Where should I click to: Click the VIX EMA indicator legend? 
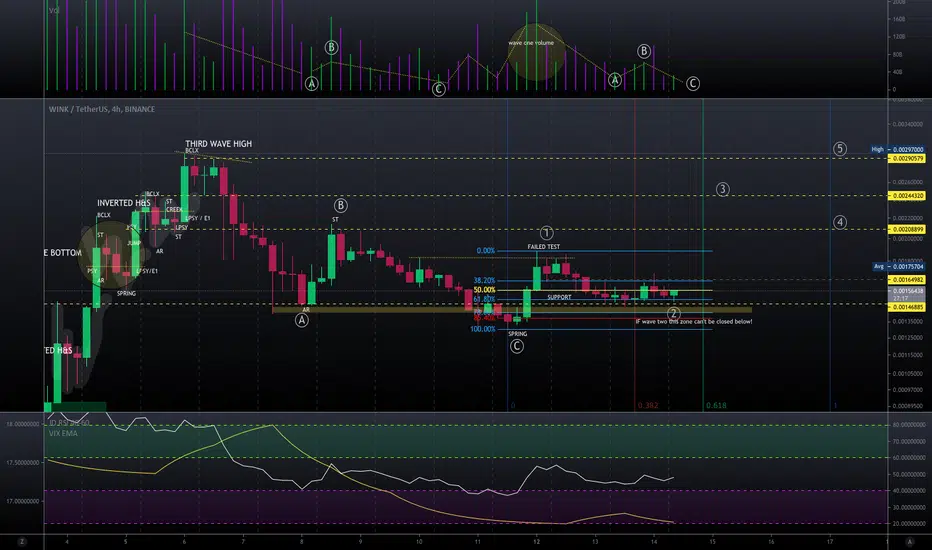click(x=63, y=433)
